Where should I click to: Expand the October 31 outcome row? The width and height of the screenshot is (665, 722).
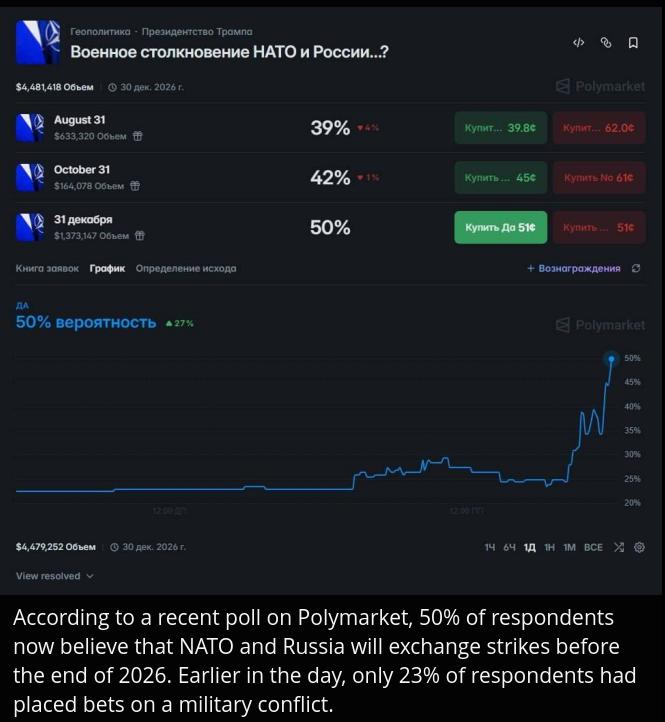(x=330, y=177)
